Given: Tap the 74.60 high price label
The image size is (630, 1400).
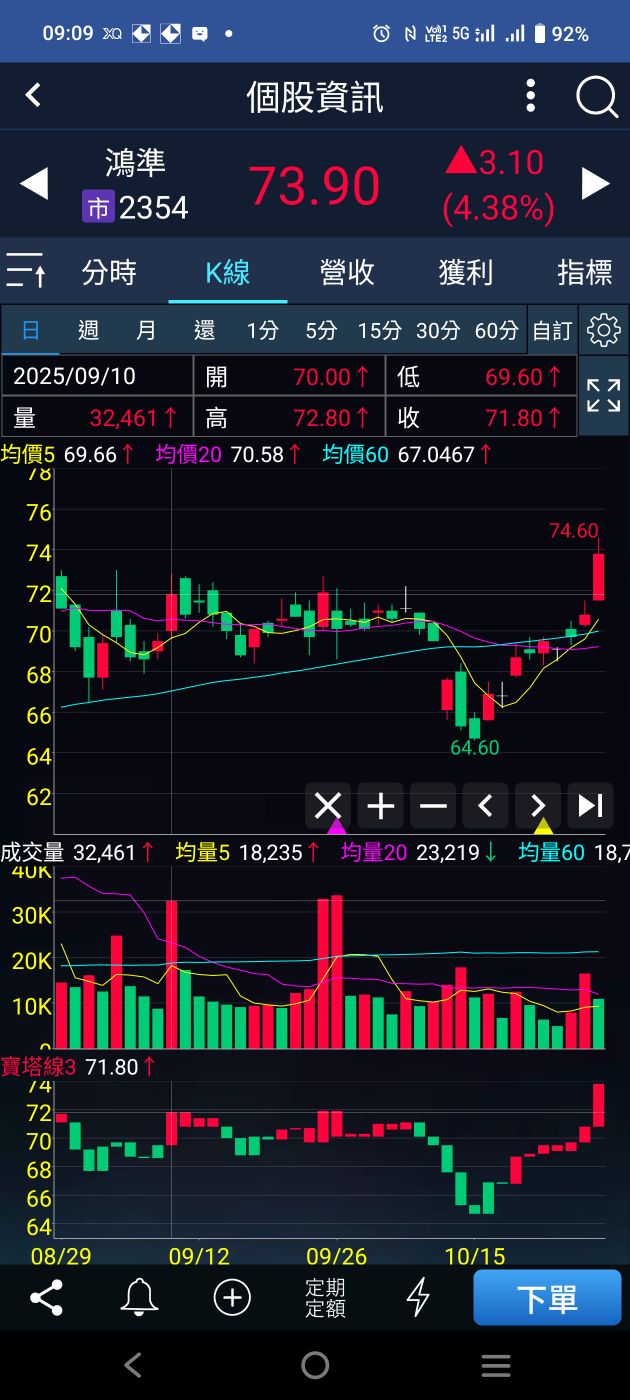Looking at the screenshot, I should (x=574, y=531).
